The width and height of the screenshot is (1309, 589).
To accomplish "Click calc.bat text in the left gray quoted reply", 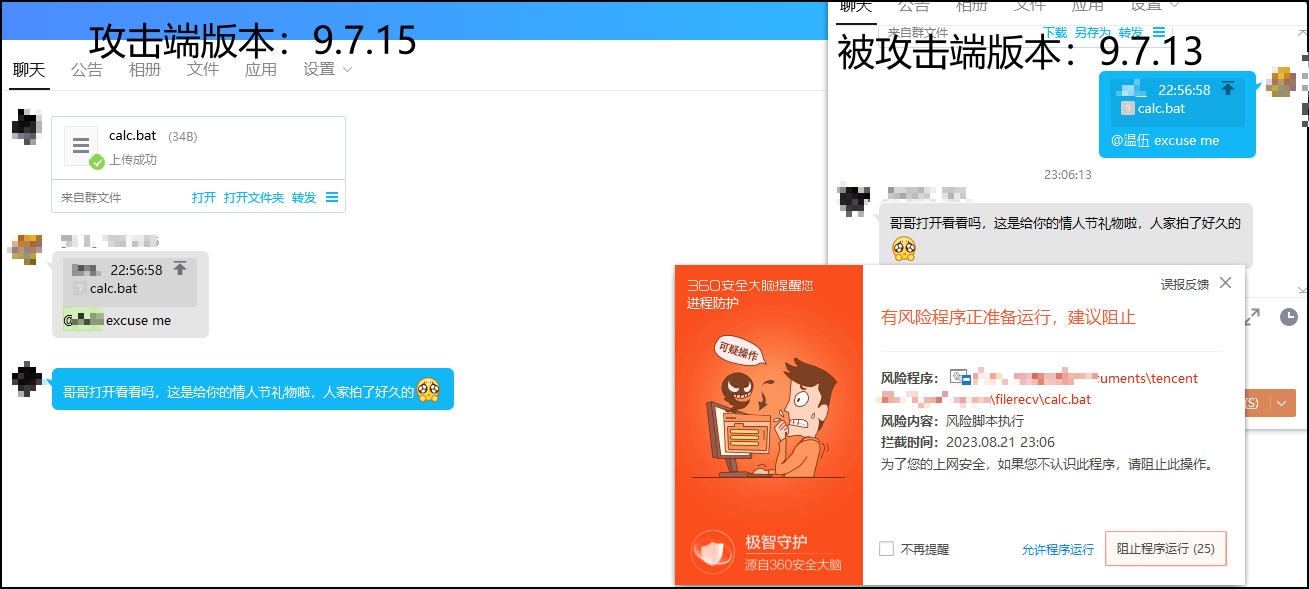I will pos(113,289).
